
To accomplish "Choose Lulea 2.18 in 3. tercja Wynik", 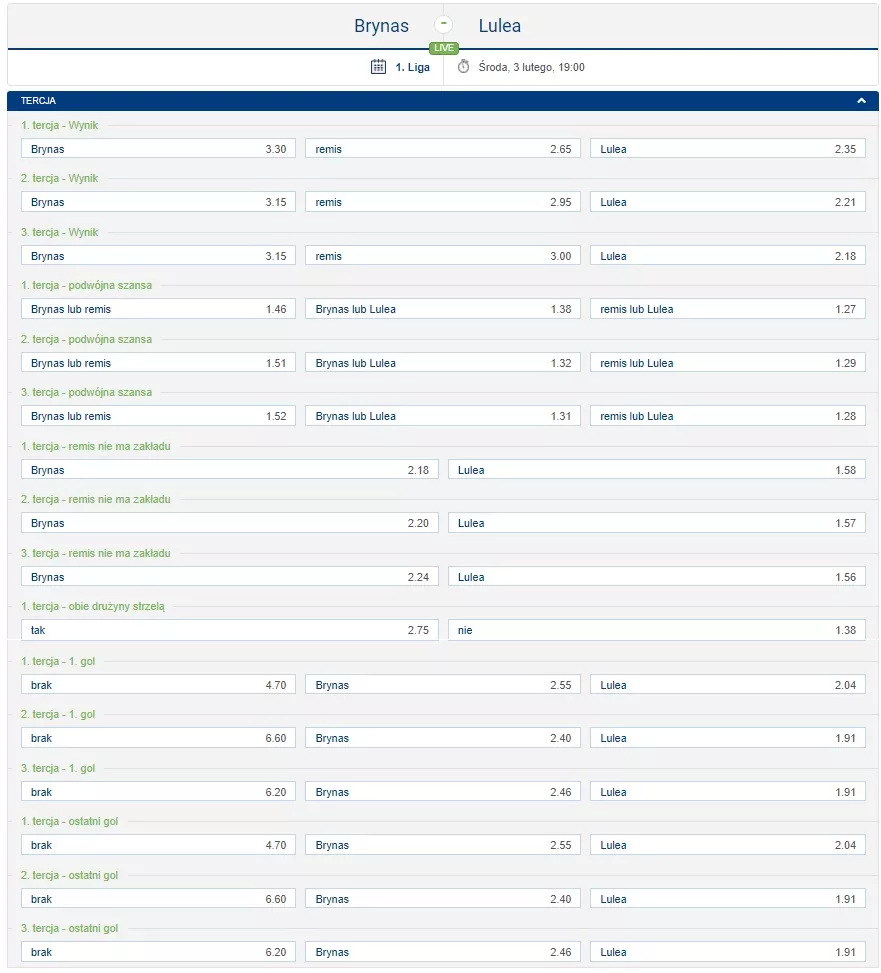I will pos(728,256).
